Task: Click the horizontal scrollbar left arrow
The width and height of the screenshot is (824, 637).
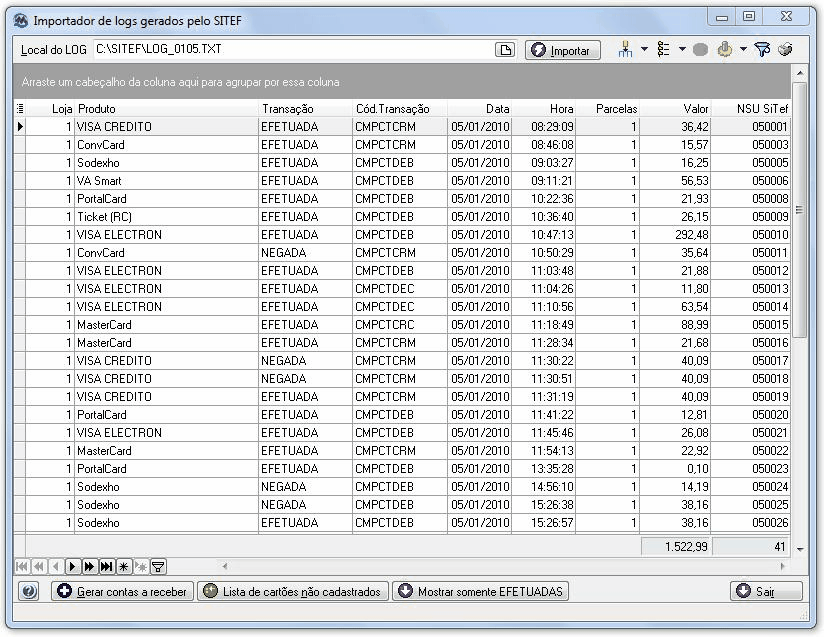Action: (x=224, y=566)
